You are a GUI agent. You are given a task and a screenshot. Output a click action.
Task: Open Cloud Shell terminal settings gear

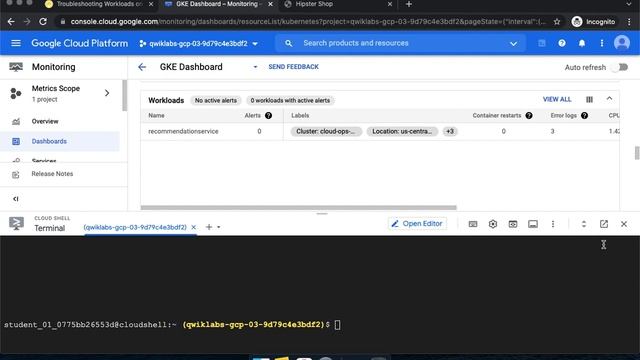click(493, 224)
